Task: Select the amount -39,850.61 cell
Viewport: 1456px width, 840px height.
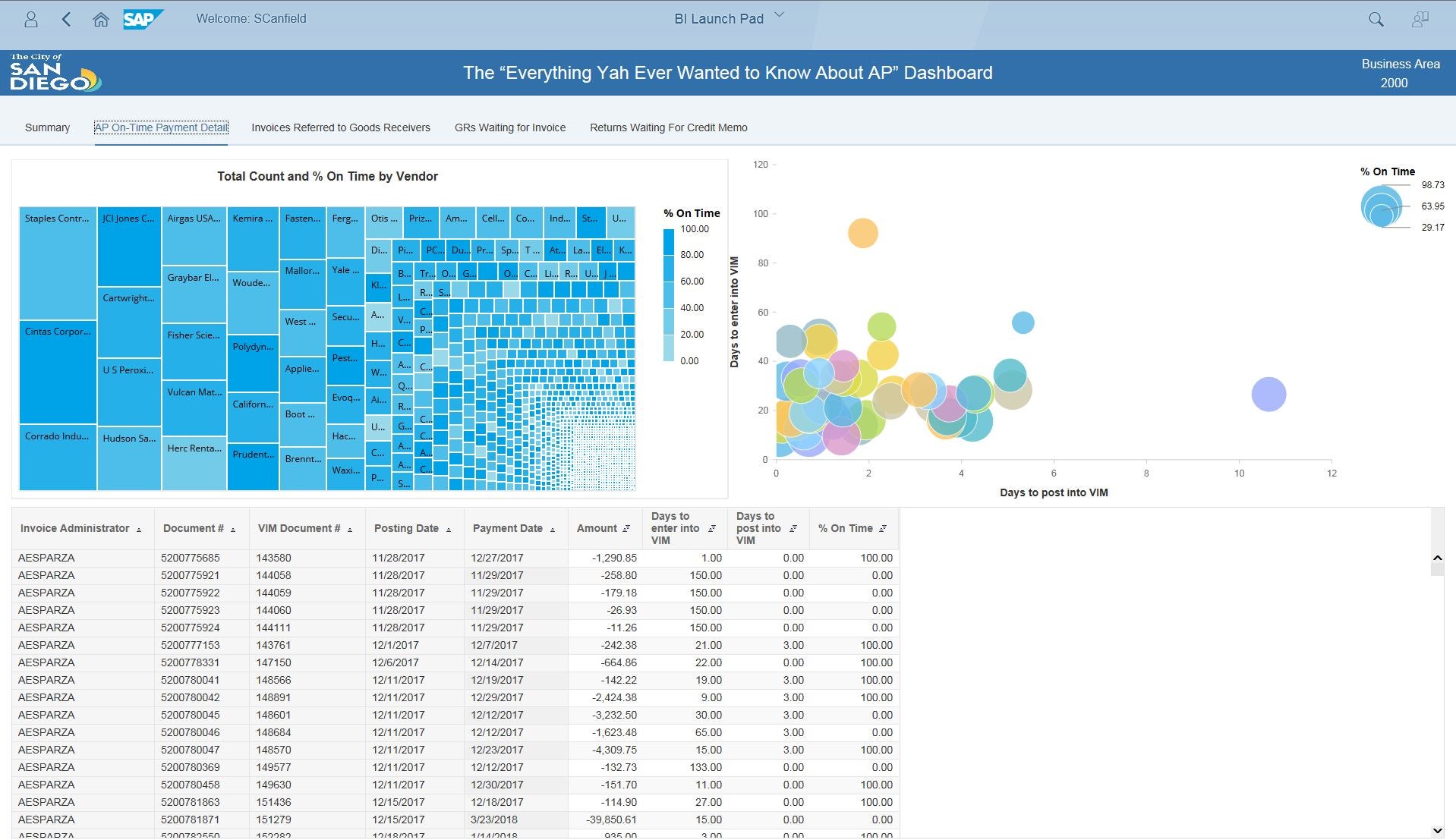Action: (x=604, y=820)
